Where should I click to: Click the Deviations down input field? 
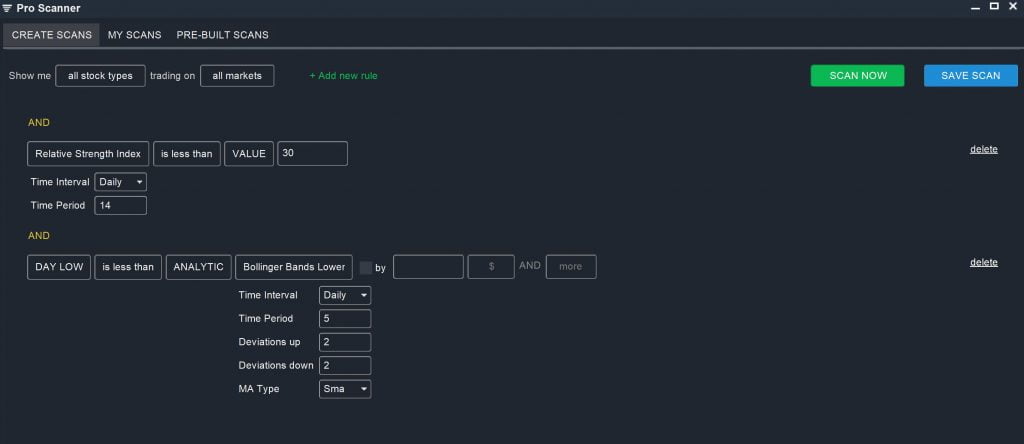point(344,366)
